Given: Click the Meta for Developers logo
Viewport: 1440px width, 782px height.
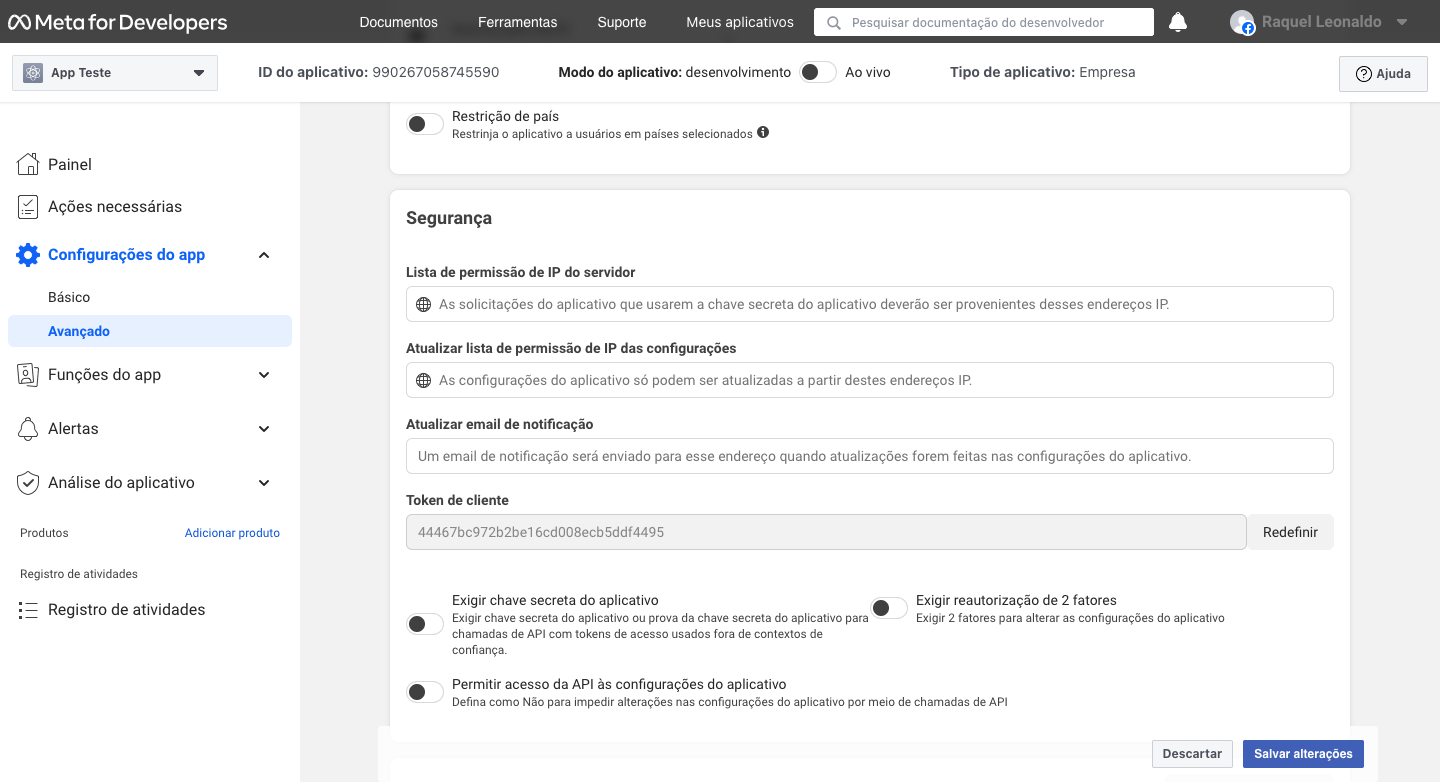Looking at the screenshot, I should [116, 21].
